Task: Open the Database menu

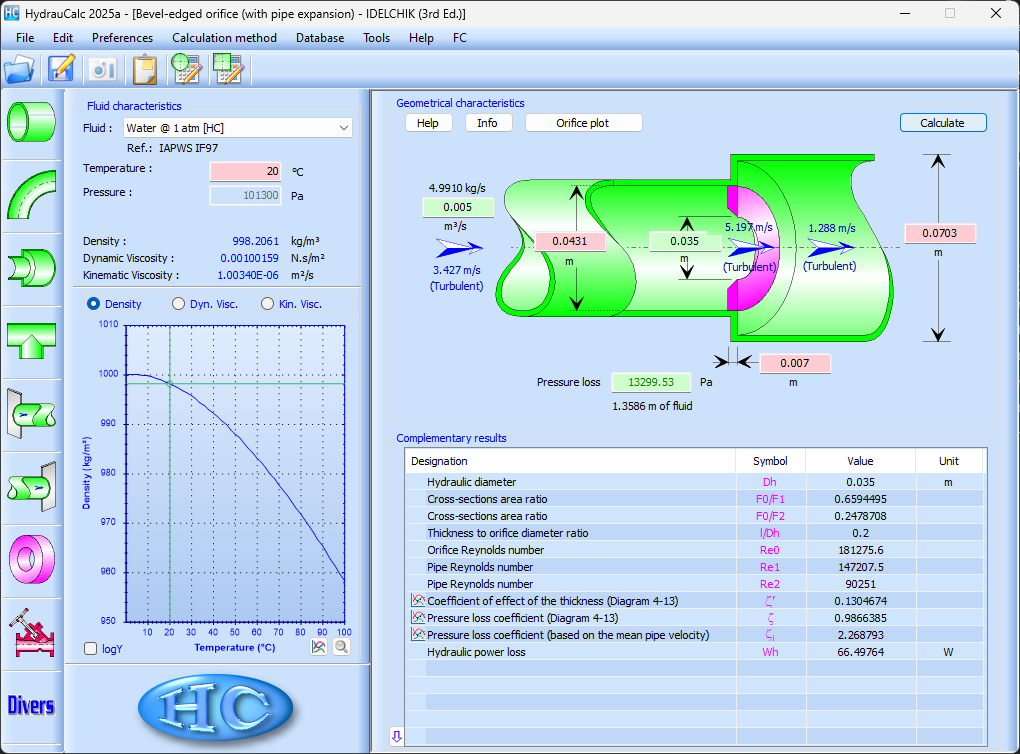Action: (x=319, y=38)
